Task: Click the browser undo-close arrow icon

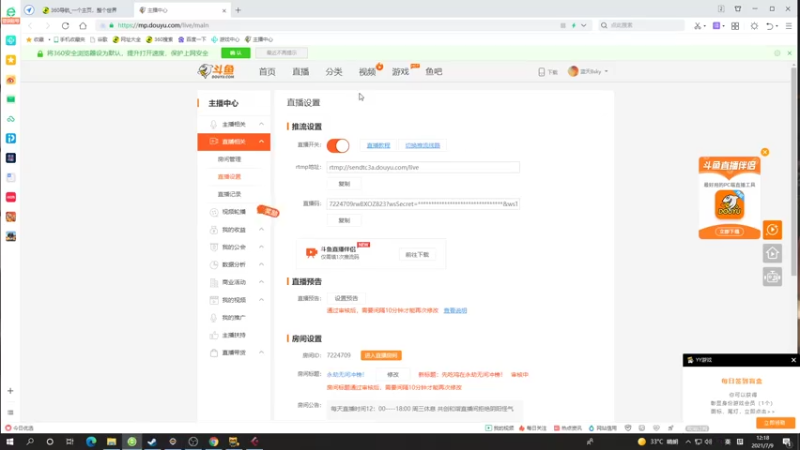Action: [770, 26]
